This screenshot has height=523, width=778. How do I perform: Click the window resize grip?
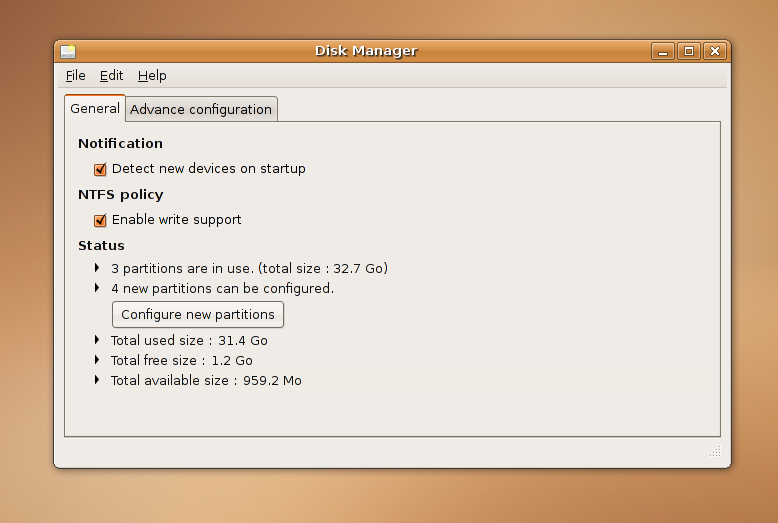(715, 451)
